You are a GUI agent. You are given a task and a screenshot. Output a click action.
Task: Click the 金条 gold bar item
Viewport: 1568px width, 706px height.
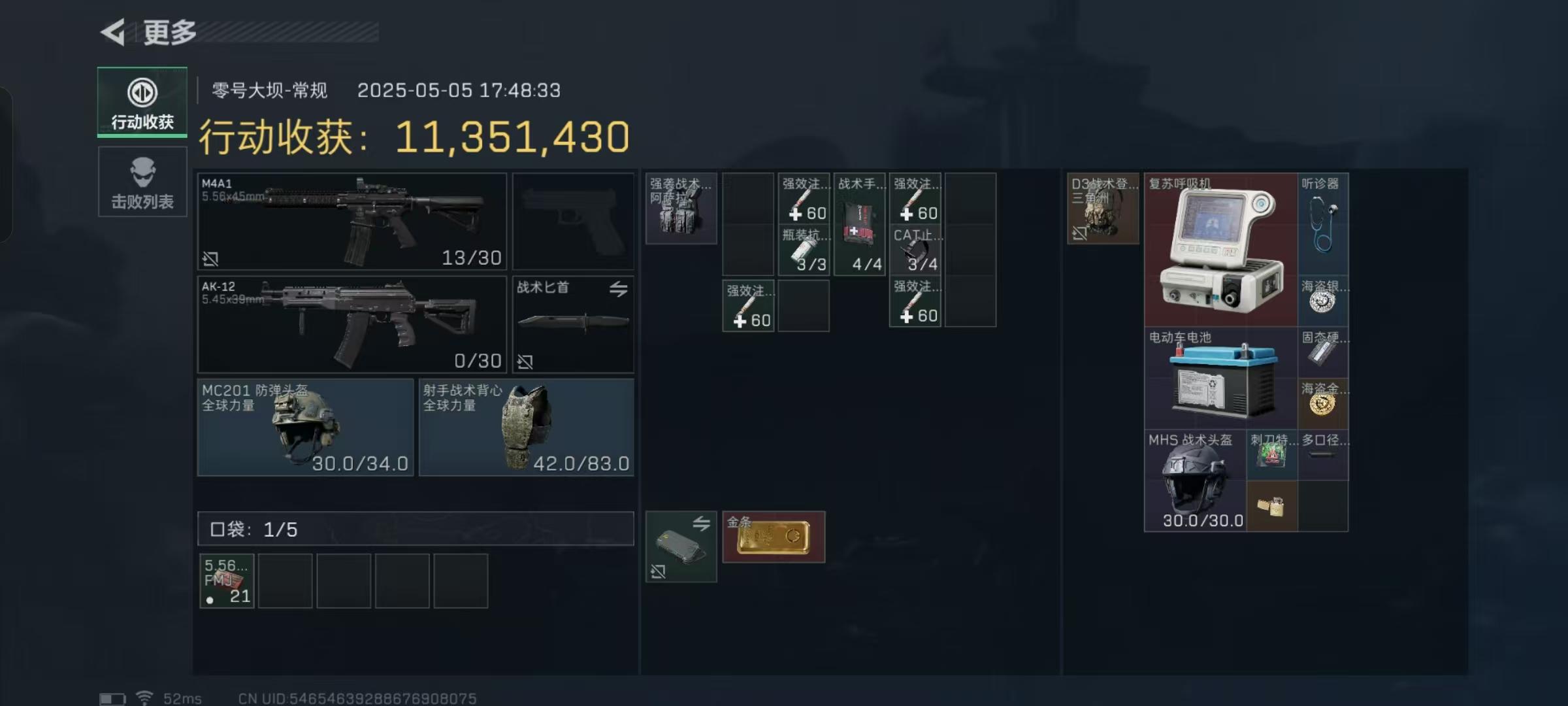pyautogui.click(x=774, y=537)
